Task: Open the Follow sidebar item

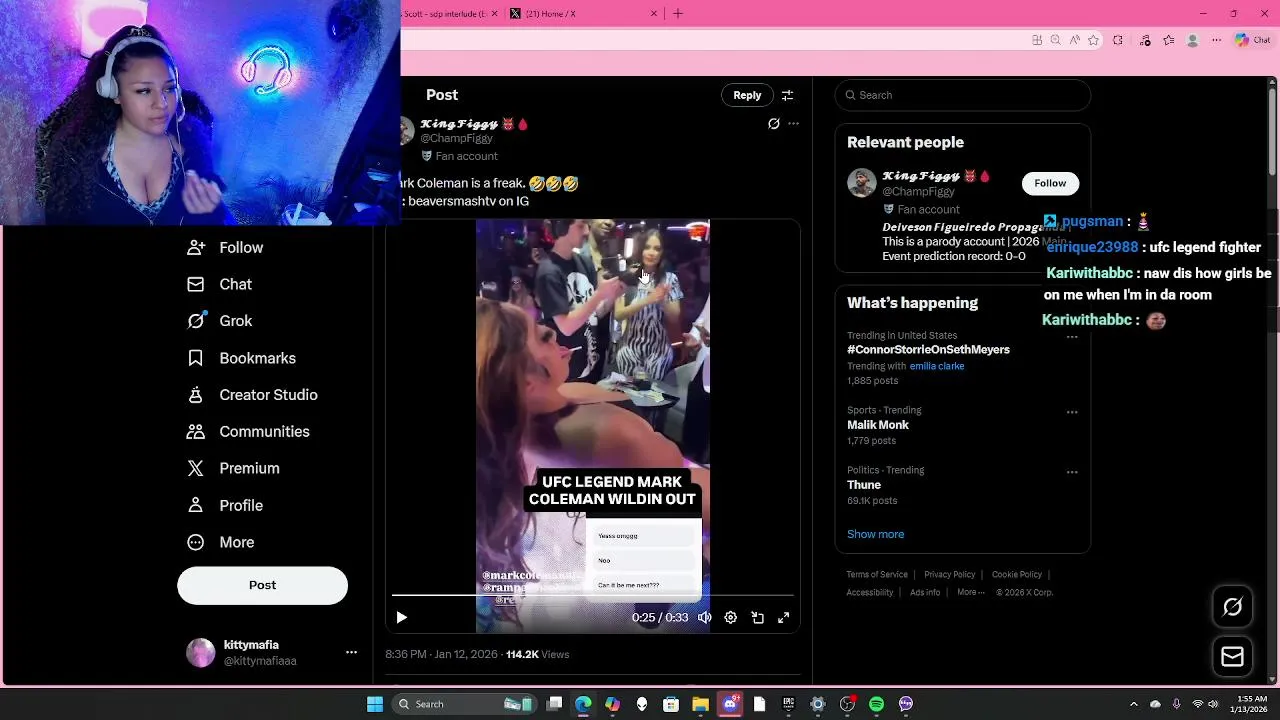Action: [225, 247]
